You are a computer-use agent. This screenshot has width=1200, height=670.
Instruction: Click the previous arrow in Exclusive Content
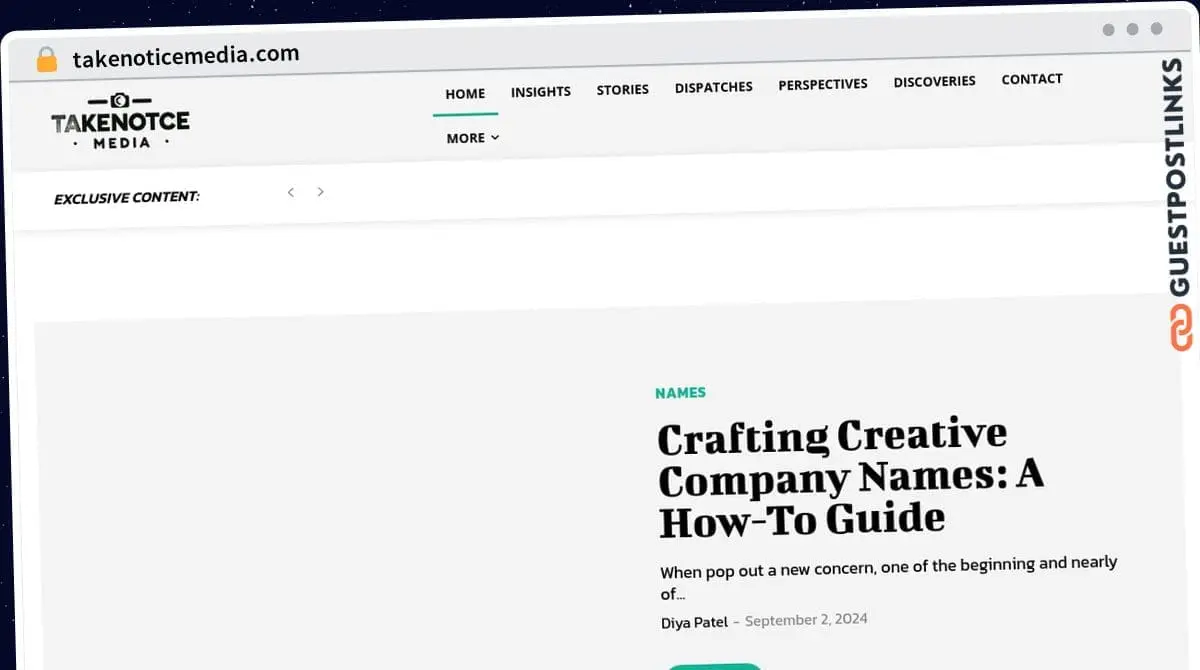tap(290, 192)
